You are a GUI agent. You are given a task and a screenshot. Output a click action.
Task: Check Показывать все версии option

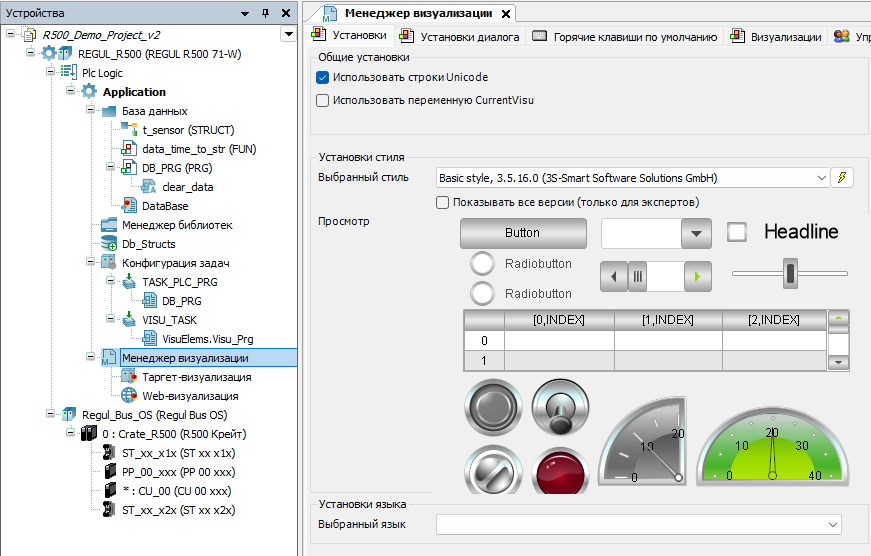point(443,202)
